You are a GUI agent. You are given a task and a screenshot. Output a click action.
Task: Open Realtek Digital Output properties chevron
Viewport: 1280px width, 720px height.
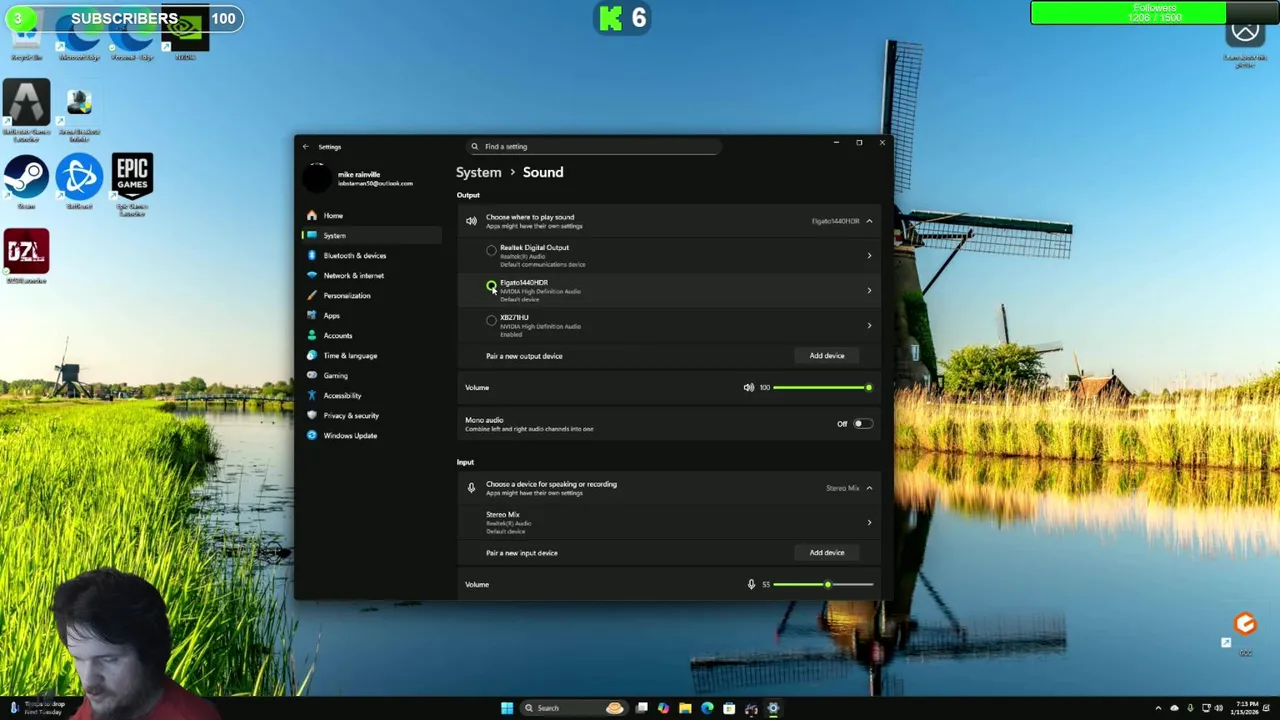click(x=869, y=256)
